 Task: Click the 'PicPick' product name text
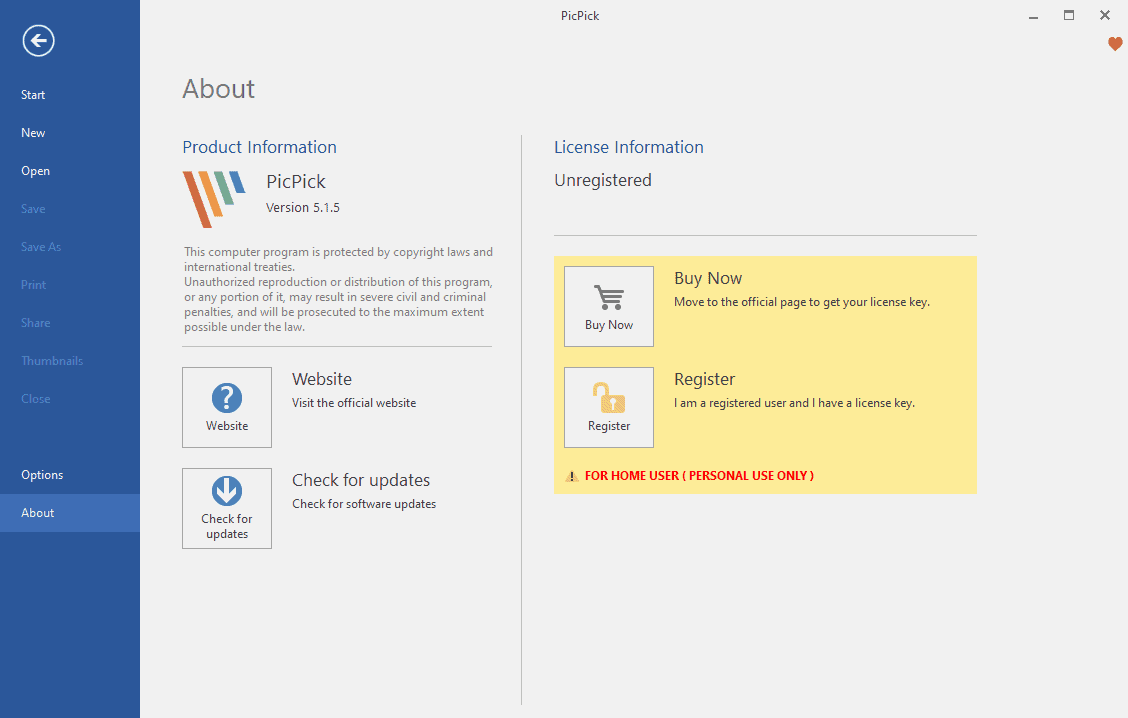(296, 181)
